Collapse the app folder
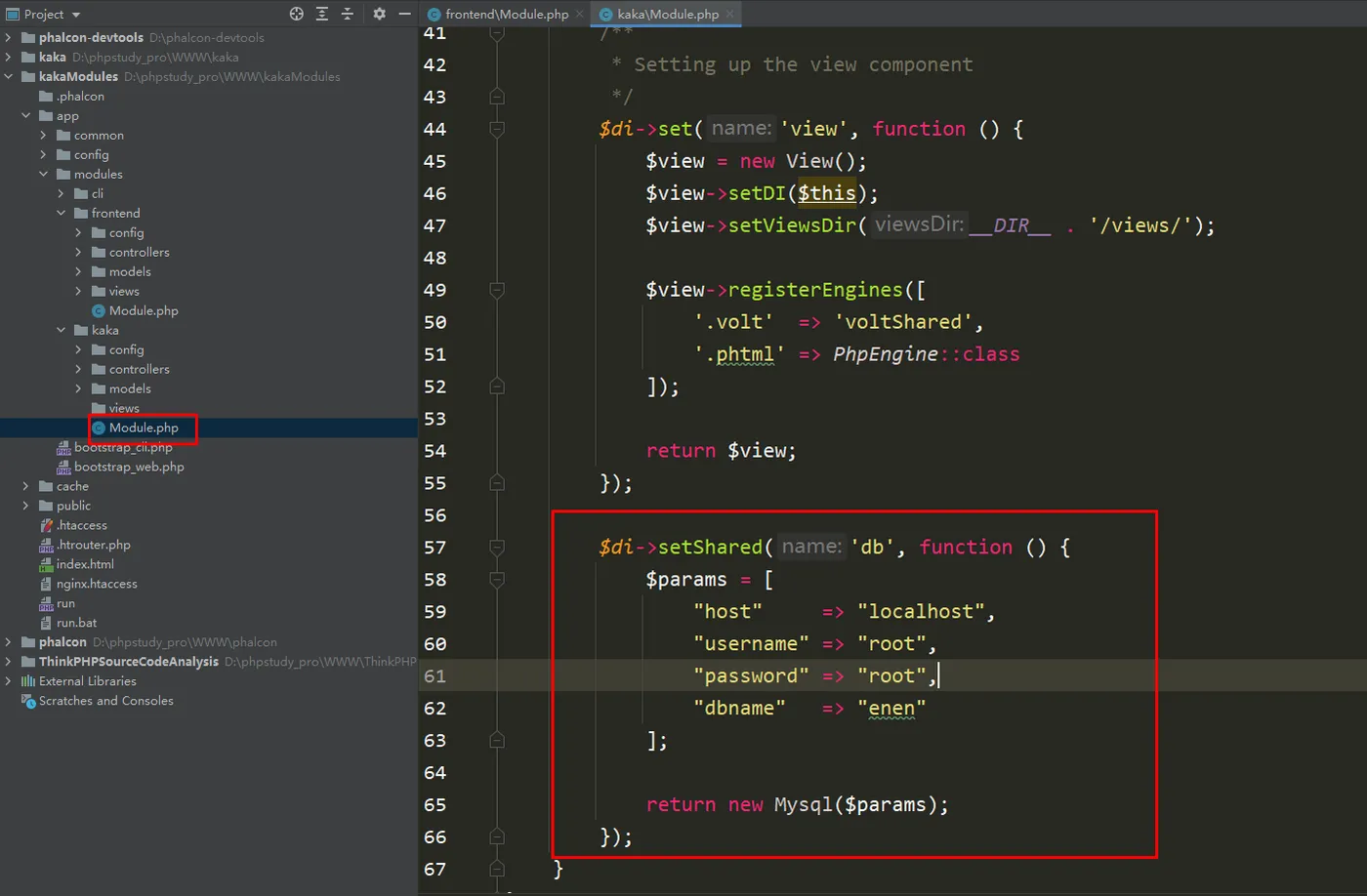The height and width of the screenshot is (896, 1367). click(x=26, y=115)
